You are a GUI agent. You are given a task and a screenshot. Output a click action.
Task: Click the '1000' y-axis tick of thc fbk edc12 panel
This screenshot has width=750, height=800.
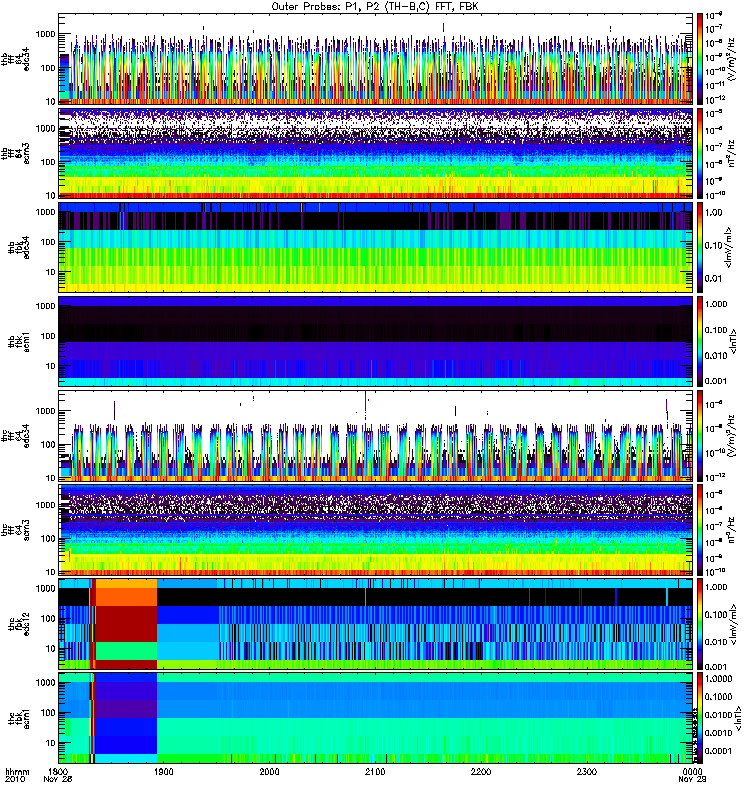45,588
